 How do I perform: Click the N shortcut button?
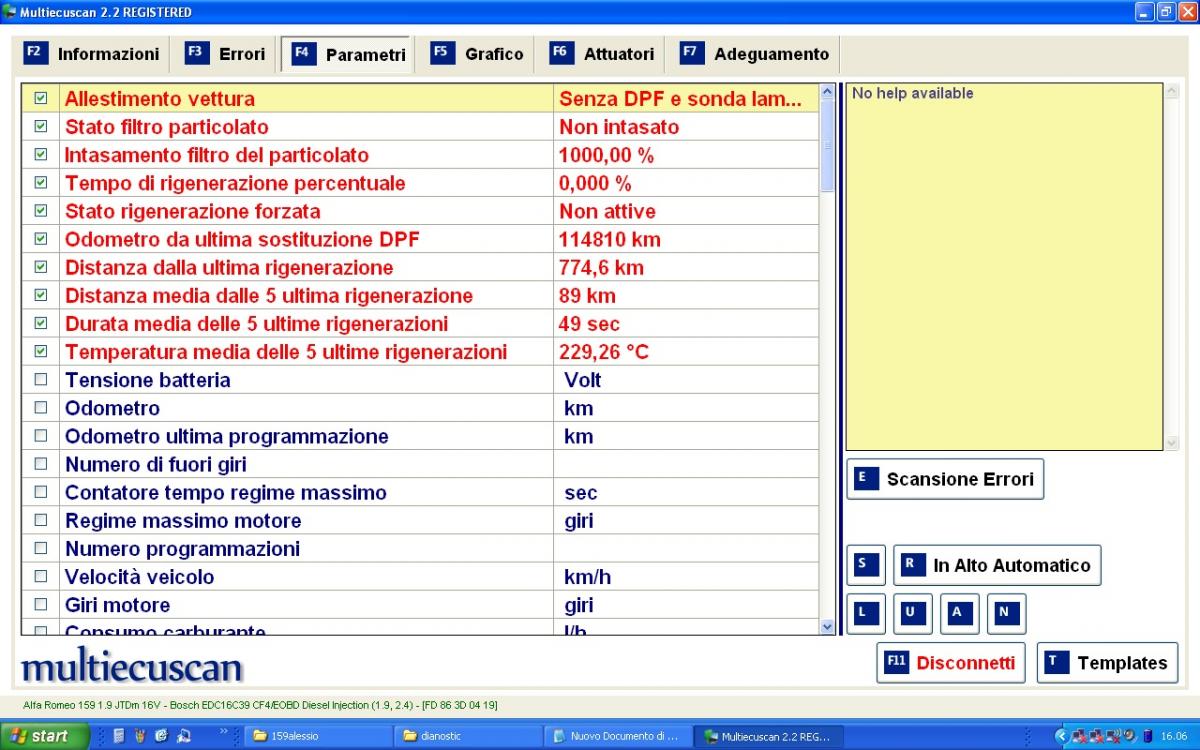coord(1006,614)
